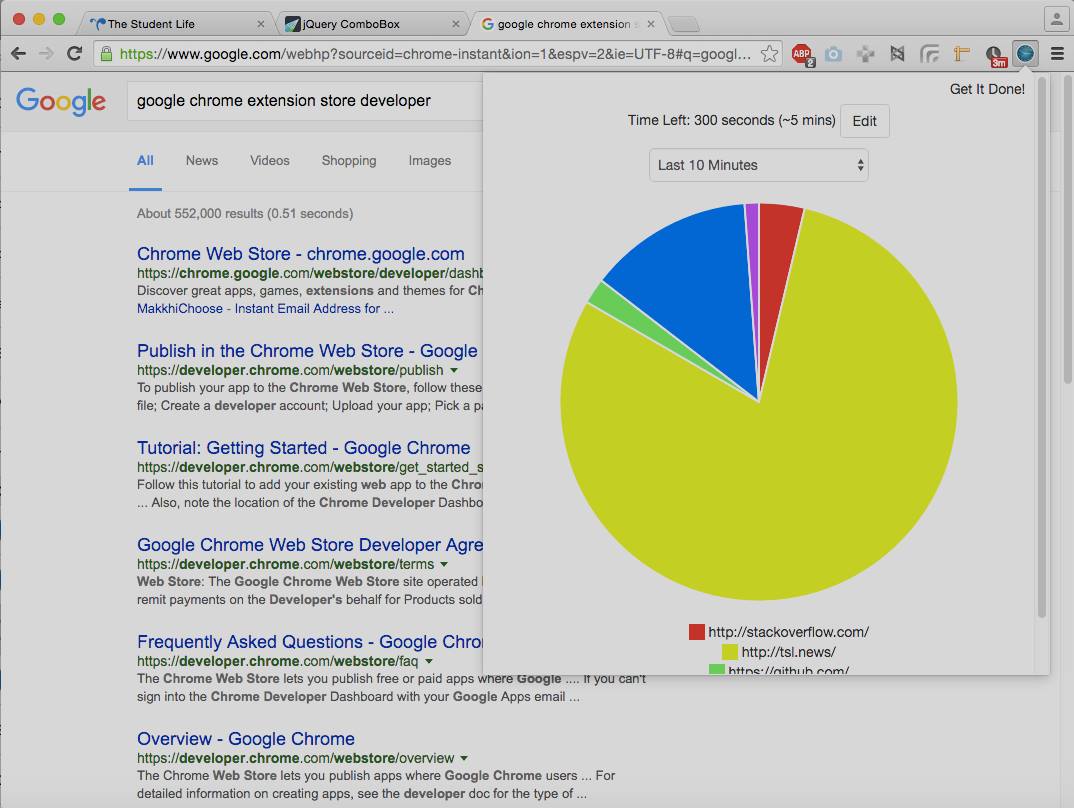Open Publish in the Chrome Web Store result
Screen dimensions: 1074x808
tap(307, 351)
